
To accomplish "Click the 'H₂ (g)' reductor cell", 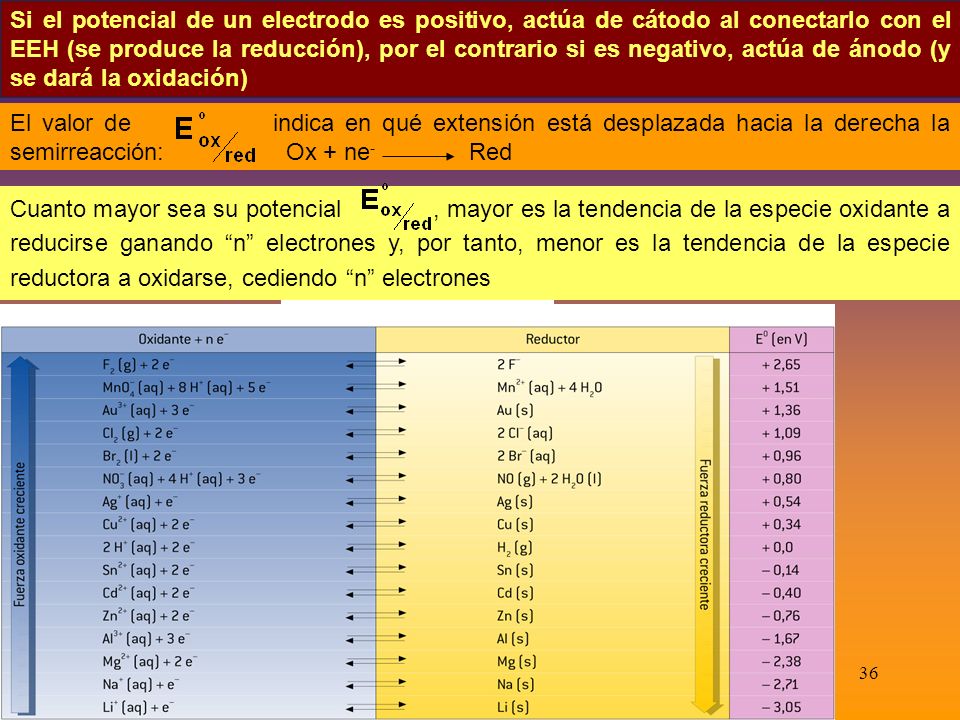I will tap(515, 548).
